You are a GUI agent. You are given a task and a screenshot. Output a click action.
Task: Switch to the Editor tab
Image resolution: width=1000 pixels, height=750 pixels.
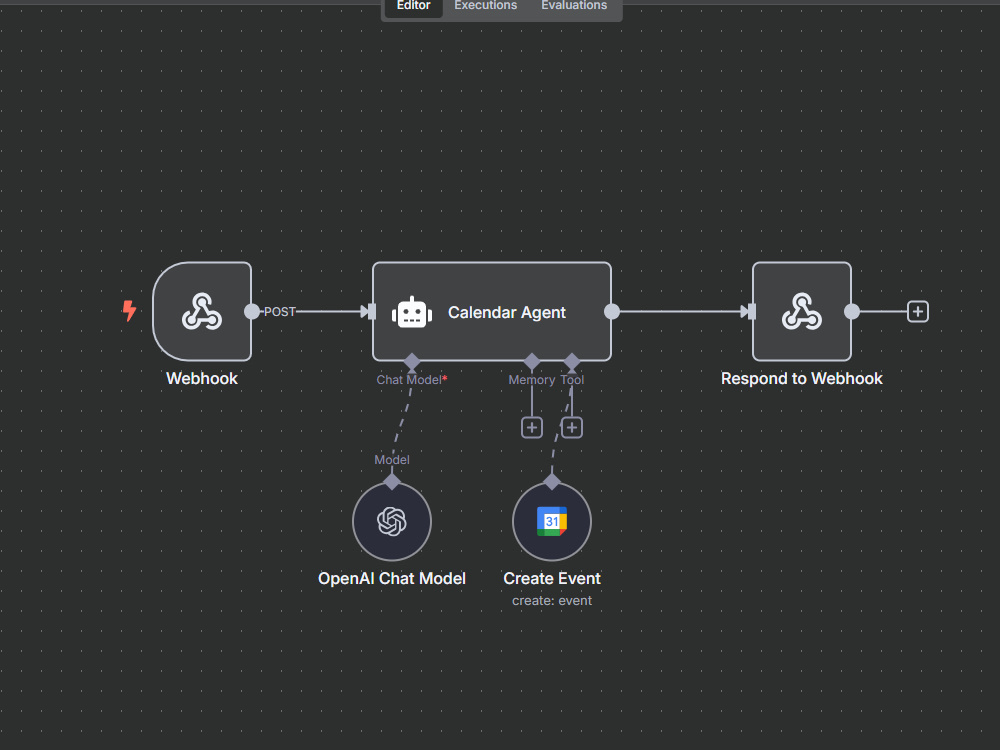(413, 6)
